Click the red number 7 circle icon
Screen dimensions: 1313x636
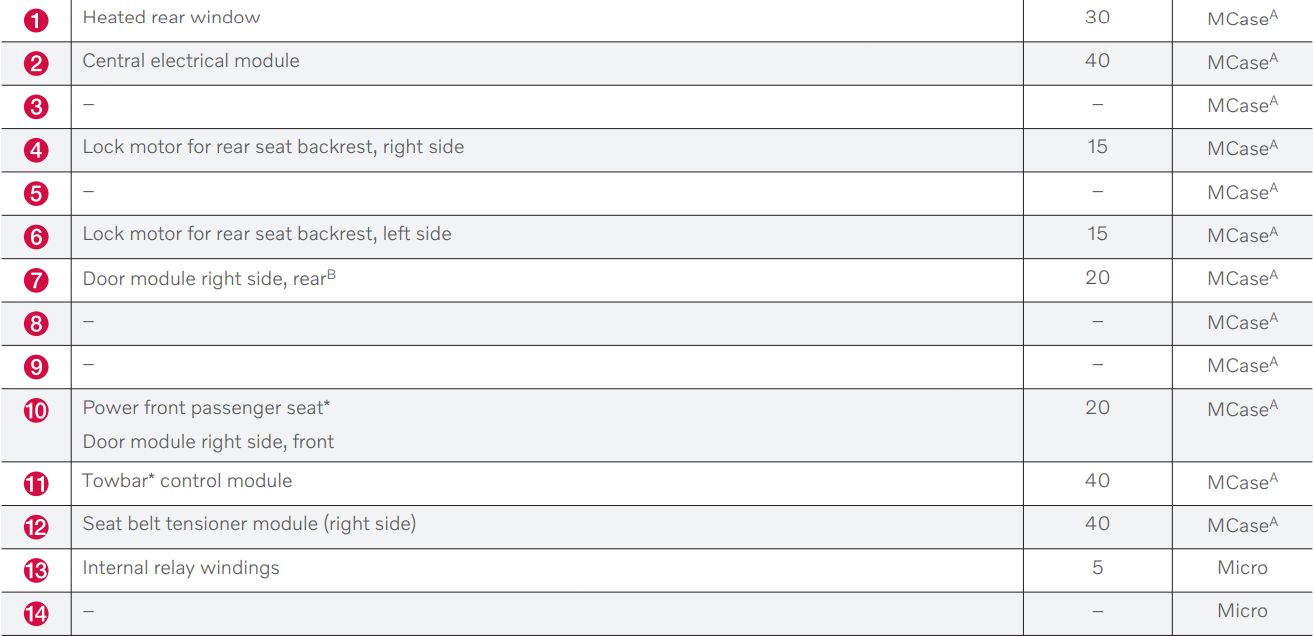click(x=35, y=280)
